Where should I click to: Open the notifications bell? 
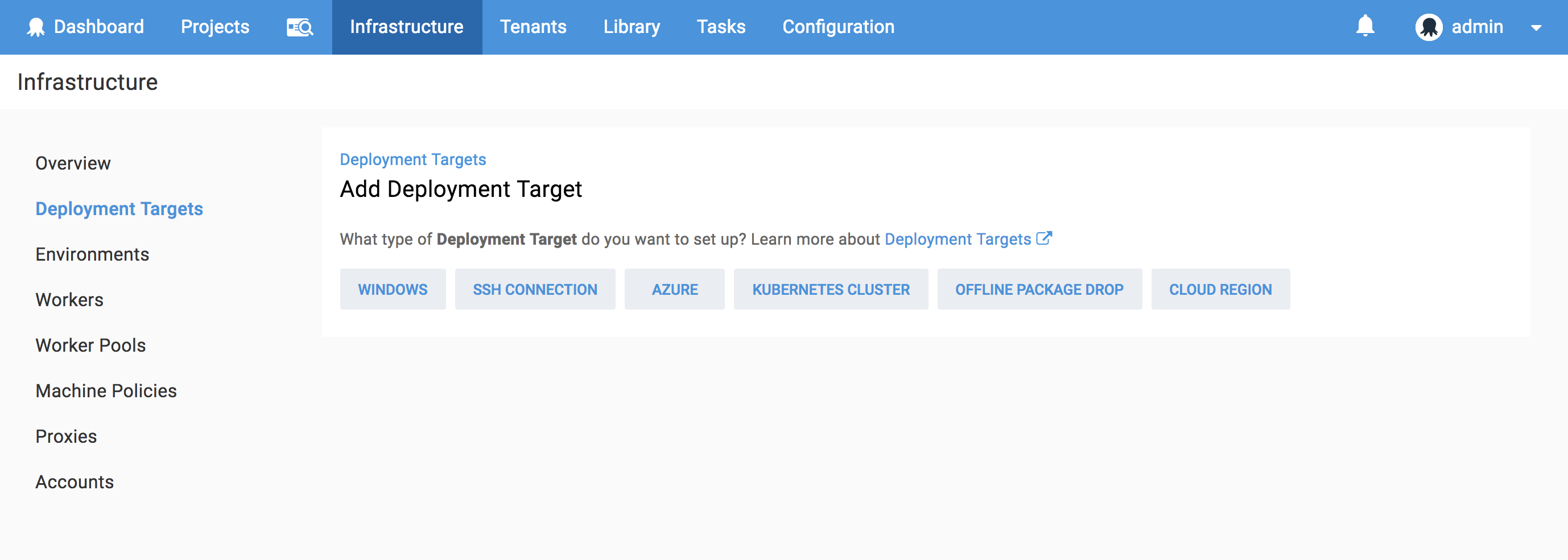click(1365, 26)
